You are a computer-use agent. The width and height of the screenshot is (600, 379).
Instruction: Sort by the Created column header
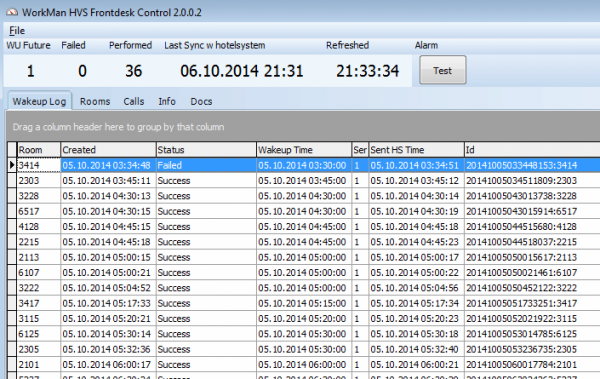pyautogui.click(x=108, y=150)
